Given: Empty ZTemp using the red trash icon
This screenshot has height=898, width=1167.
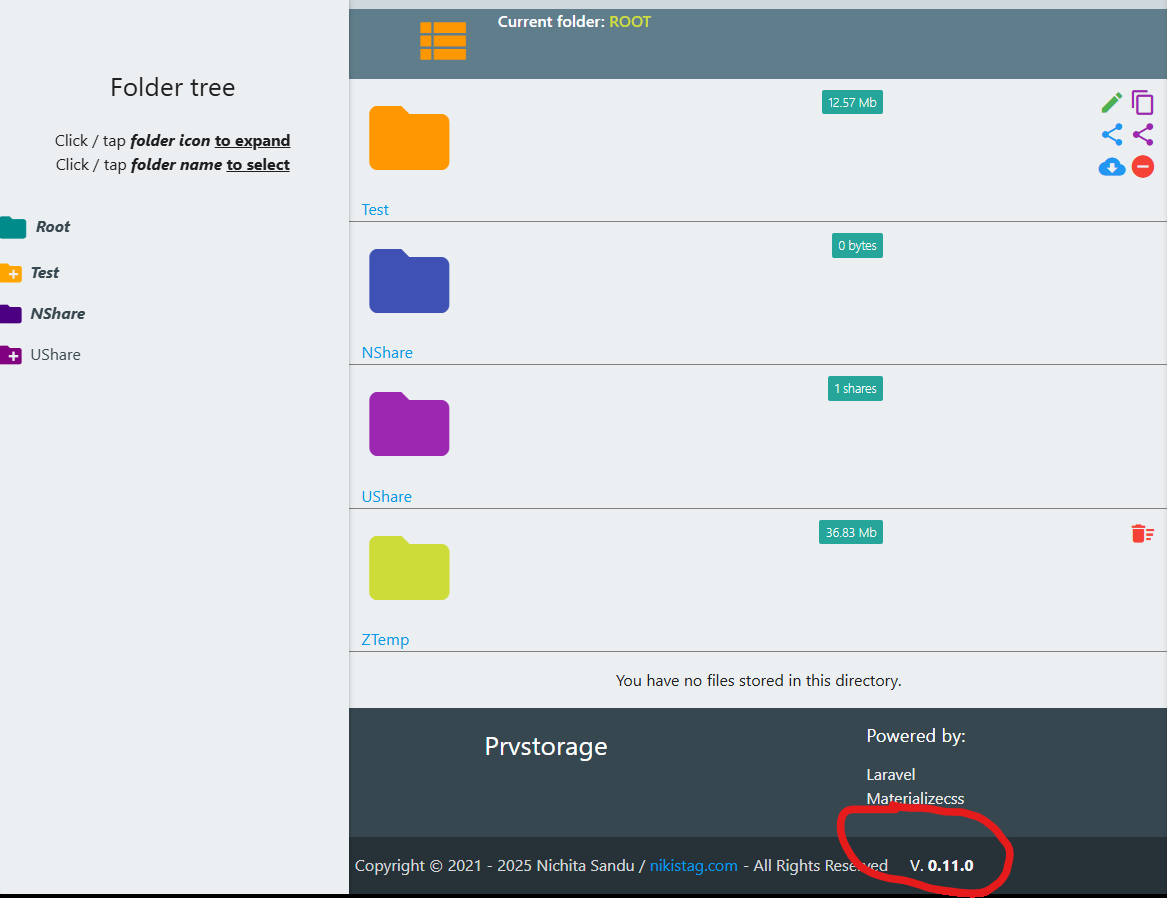Looking at the screenshot, I should 1142,534.
